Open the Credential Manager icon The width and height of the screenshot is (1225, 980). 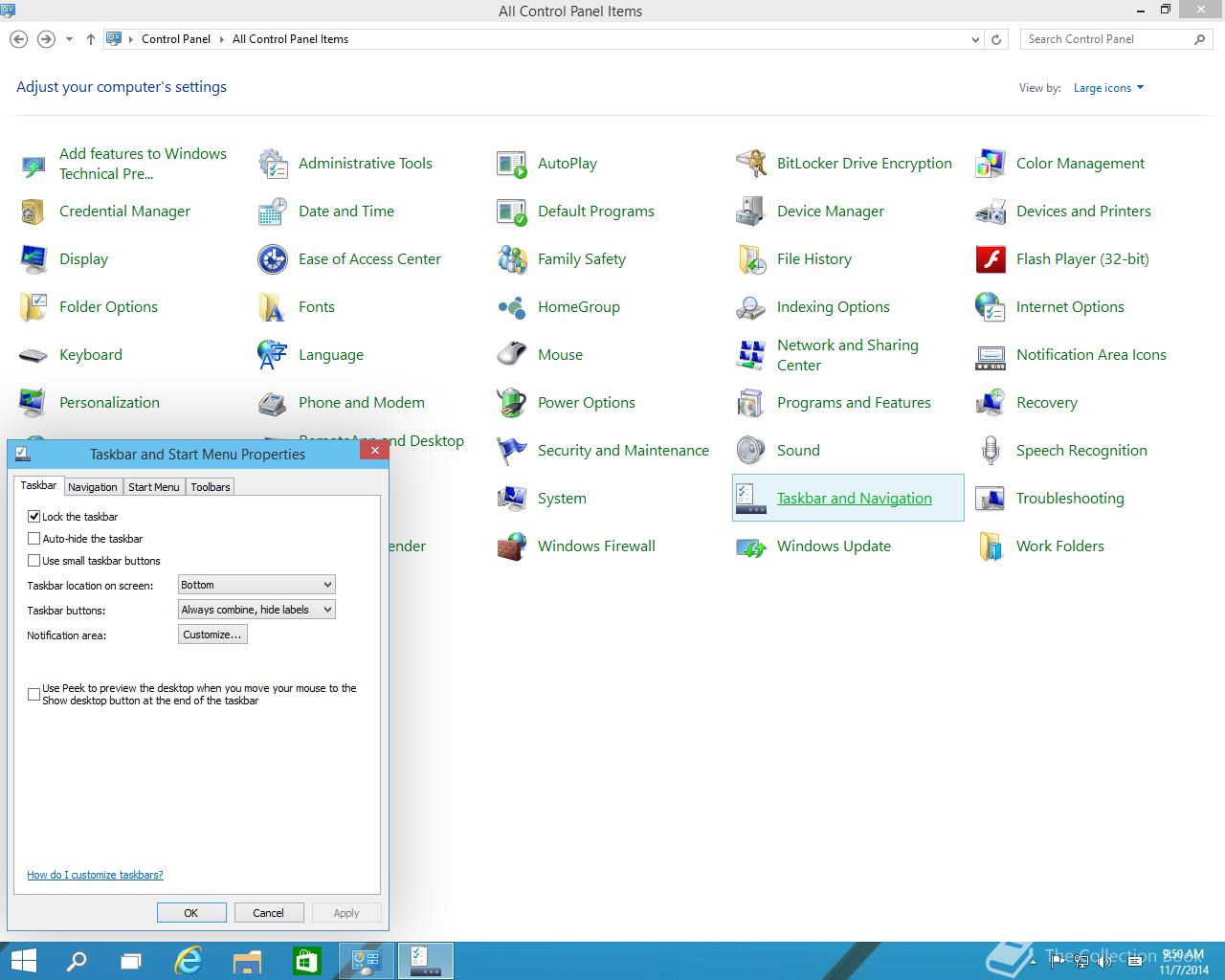[33, 212]
